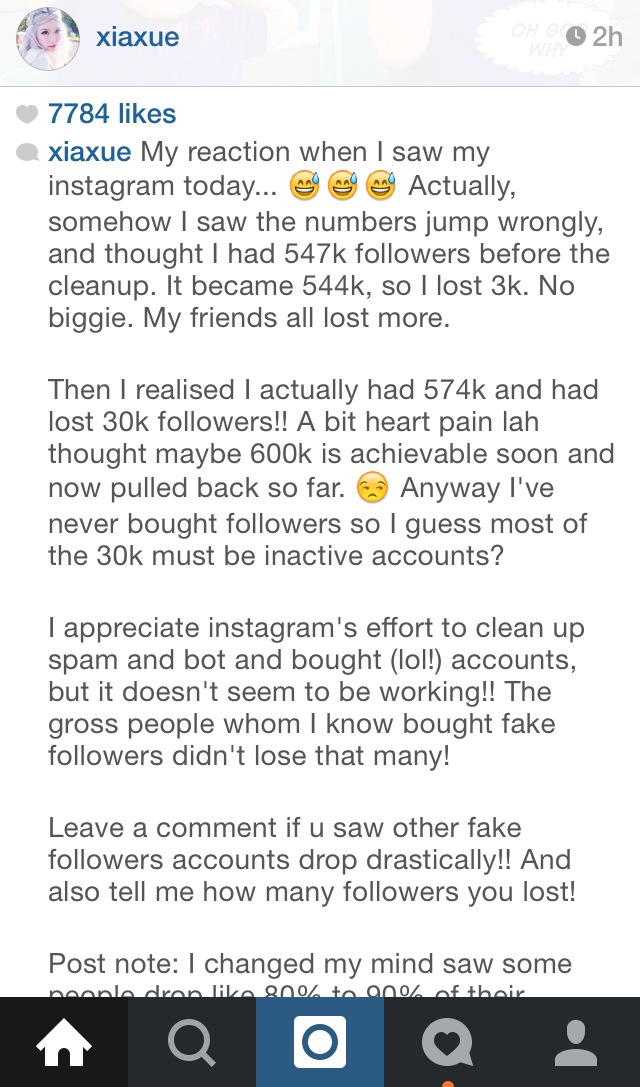Tap the orange notification dot under Activity
Screen dimensions: 640x1087
pyautogui.click(x=447, y=1083)
